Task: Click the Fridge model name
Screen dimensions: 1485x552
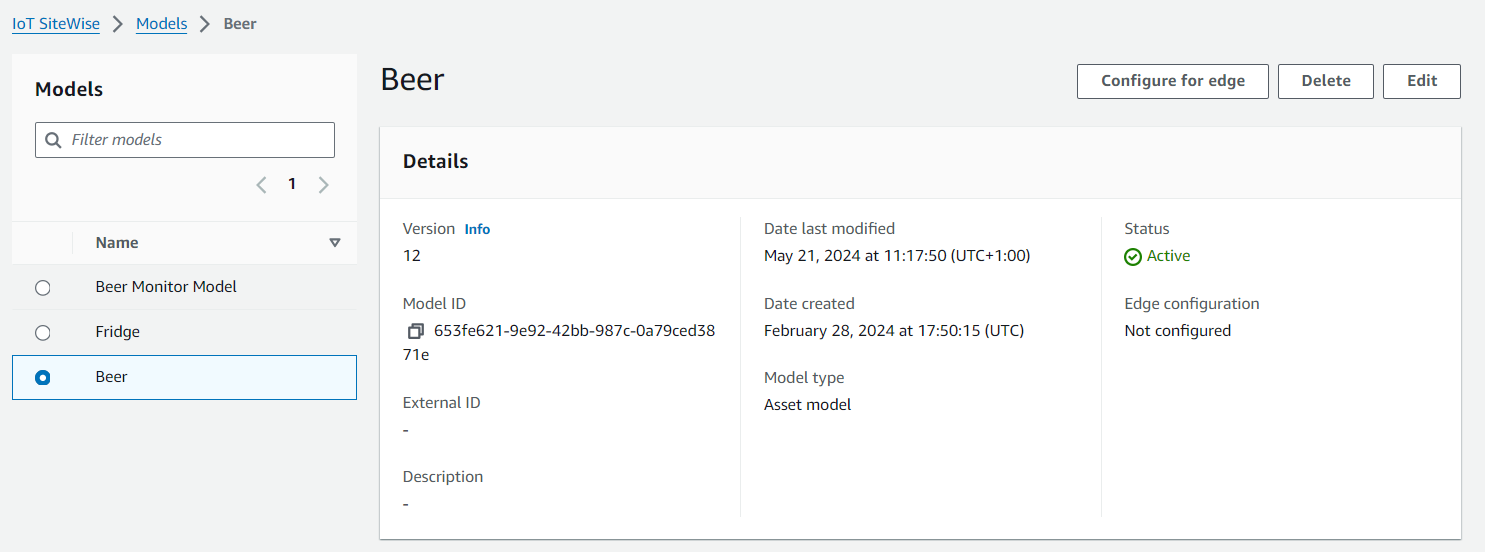Action: tap(118, 332)
